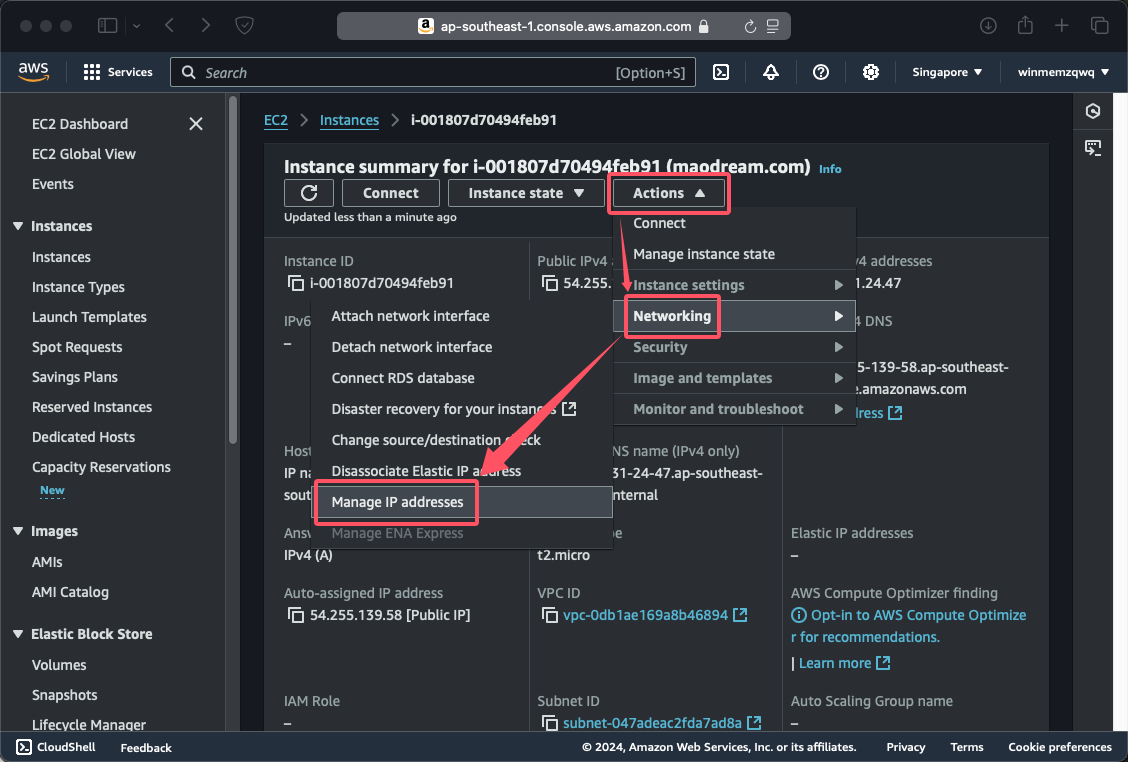Screen dimensions: 1128x762
Task: Click the Connect button next to refresh
Action: [x=391, y=193]
